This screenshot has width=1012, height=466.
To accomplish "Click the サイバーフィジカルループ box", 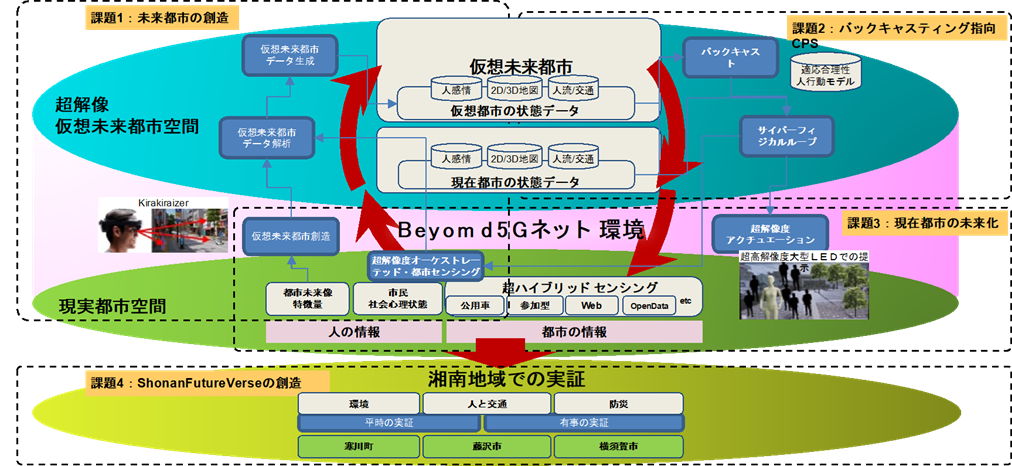I will (x=786, y=136).
